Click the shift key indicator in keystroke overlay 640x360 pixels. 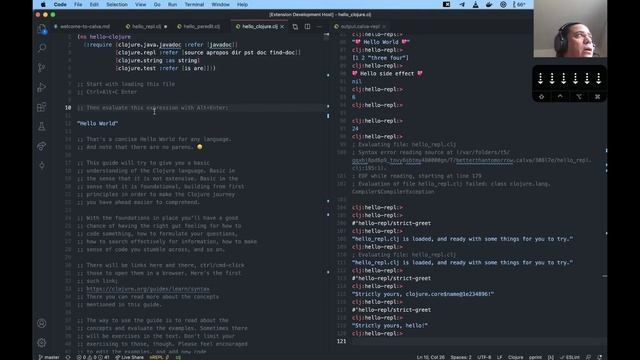coord(542,97)
